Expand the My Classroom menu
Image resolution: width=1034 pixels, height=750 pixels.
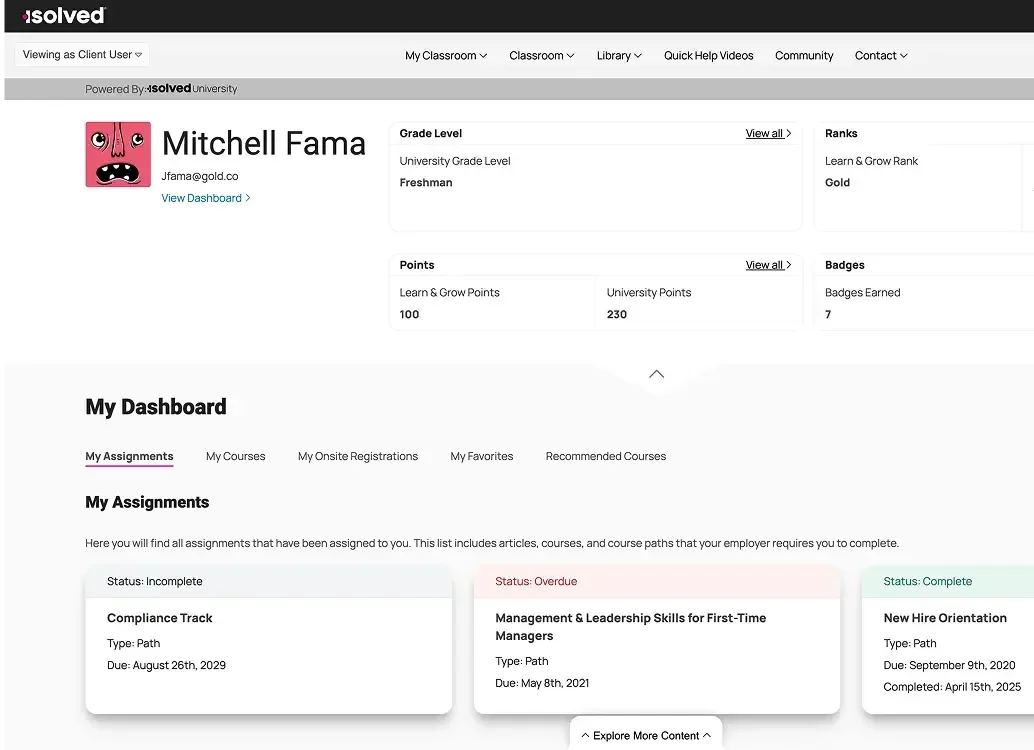446,55
